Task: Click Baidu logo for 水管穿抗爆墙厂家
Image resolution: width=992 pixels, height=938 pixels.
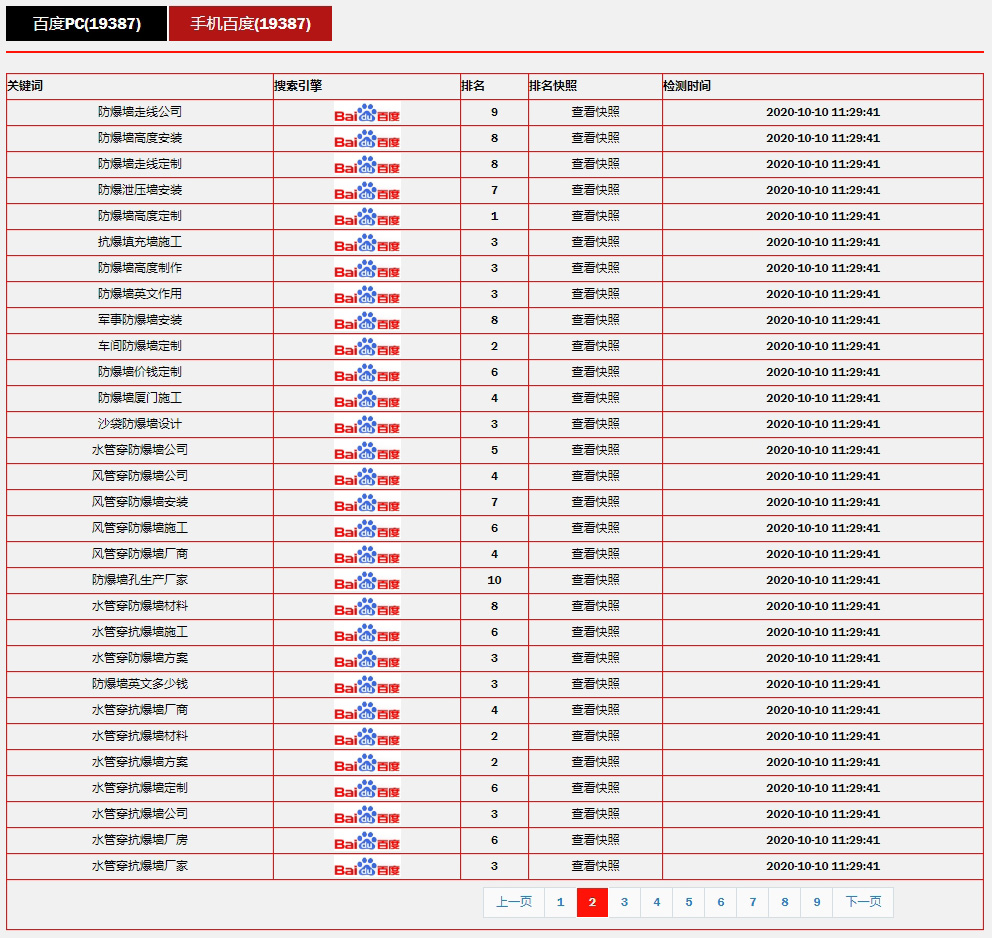Action: [x=367, y=867]
